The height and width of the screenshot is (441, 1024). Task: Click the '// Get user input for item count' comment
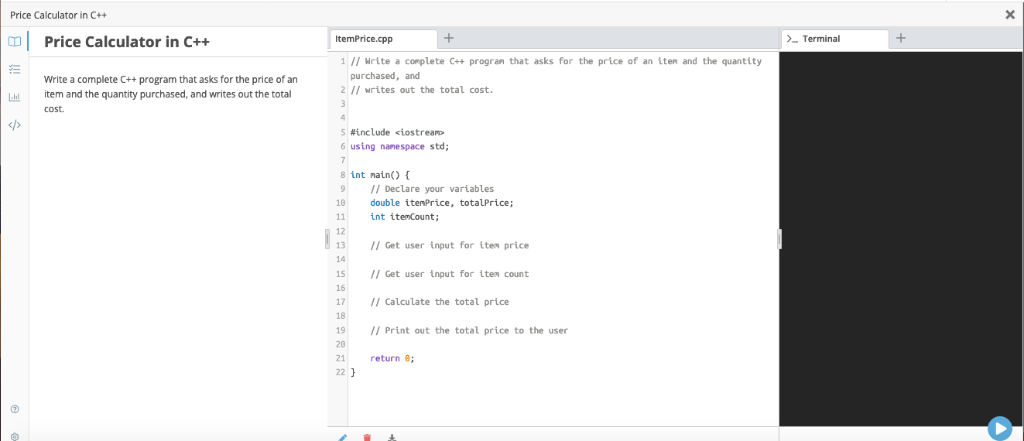pos(449,274)
